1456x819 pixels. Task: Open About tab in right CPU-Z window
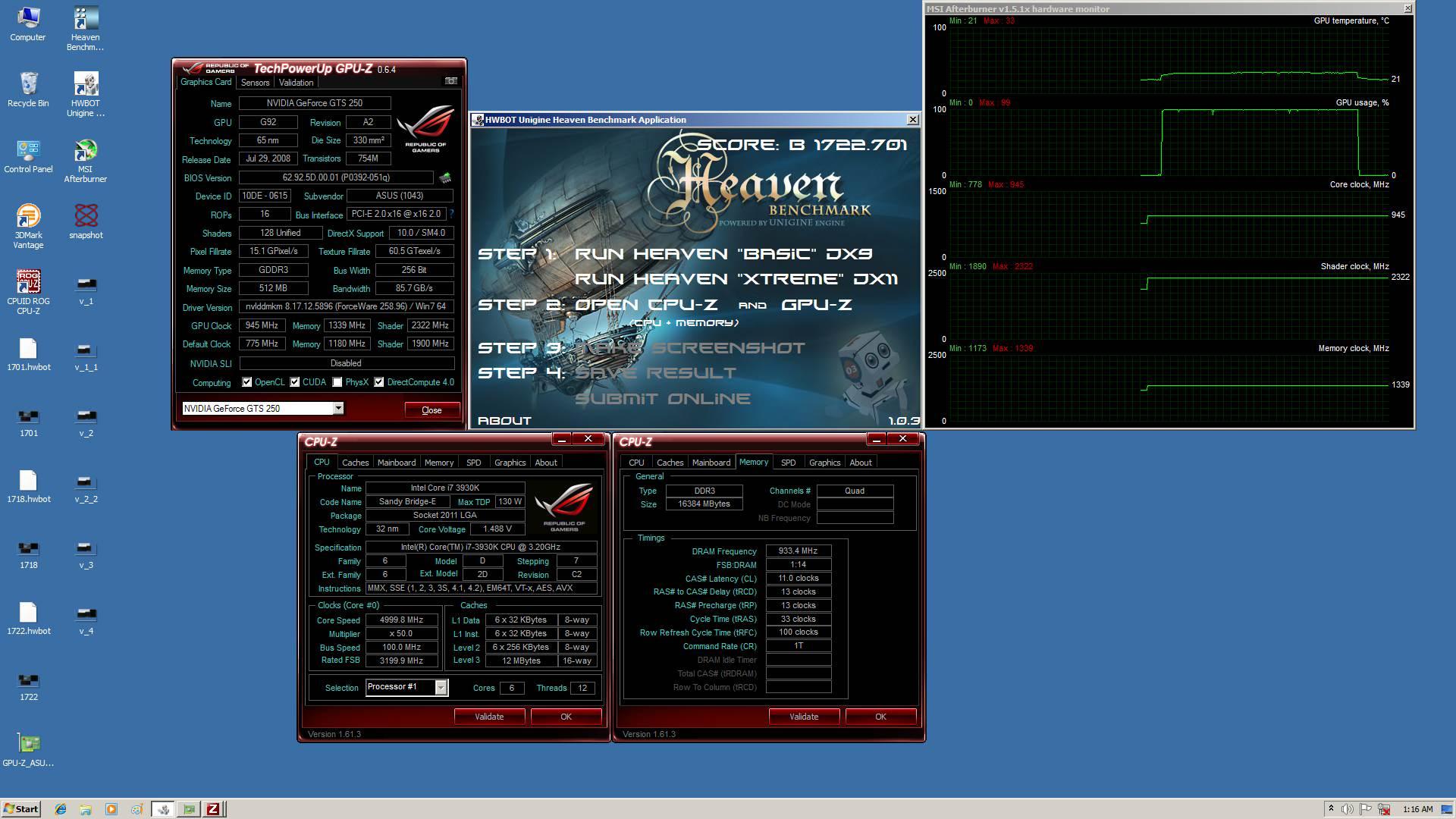pyautogui.click(x=860, y=463)
